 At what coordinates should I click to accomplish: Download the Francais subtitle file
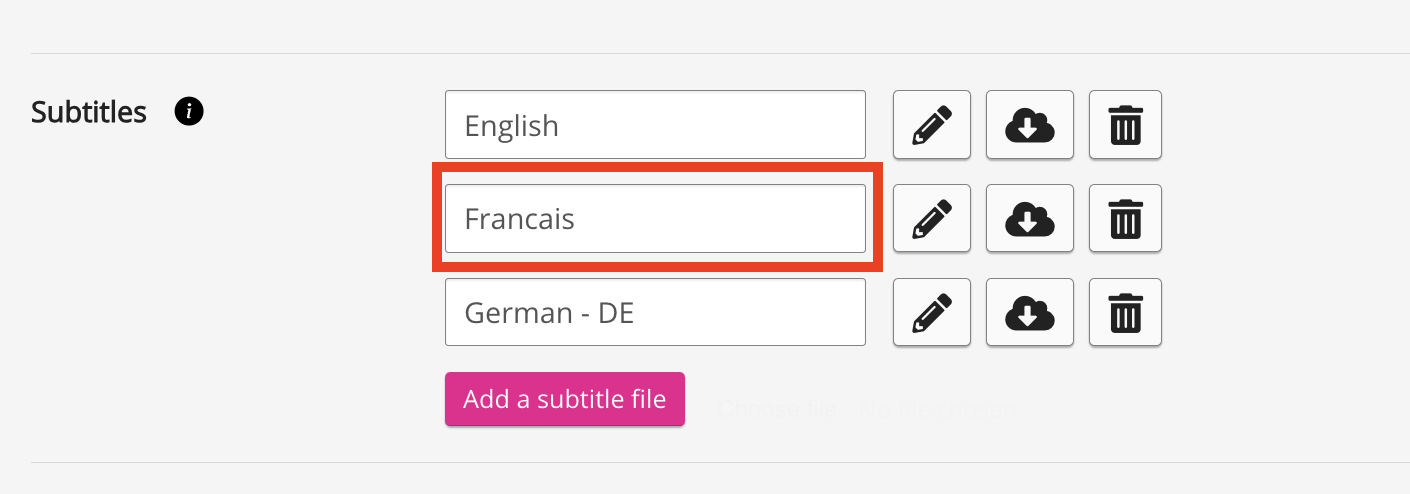[x=1029, y=218]
